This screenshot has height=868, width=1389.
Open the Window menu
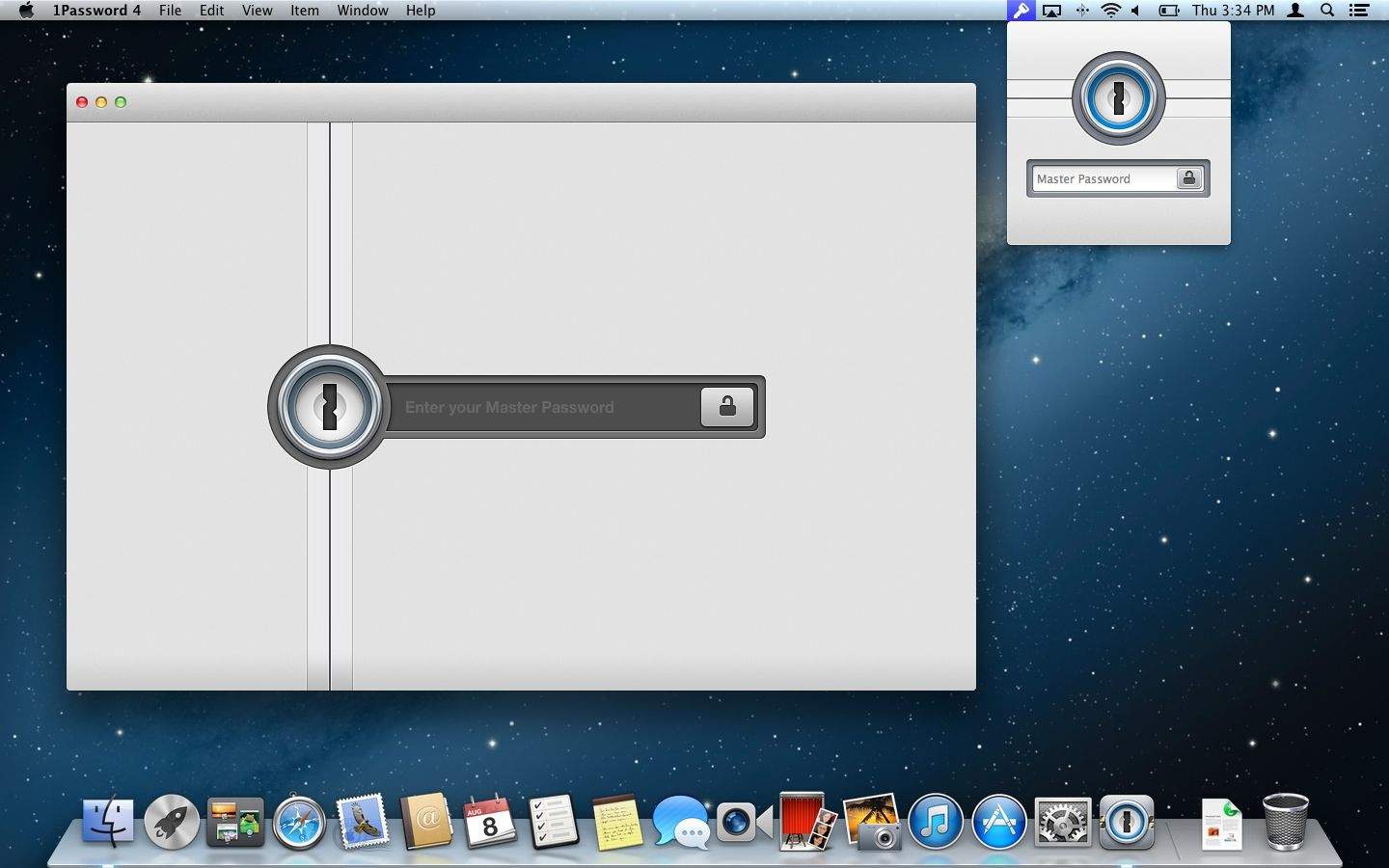(x=363, y=11)
